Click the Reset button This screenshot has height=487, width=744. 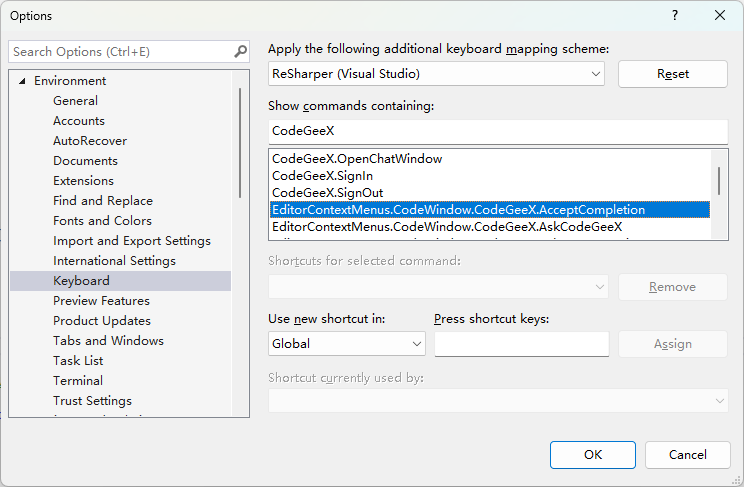coord(672,74)
